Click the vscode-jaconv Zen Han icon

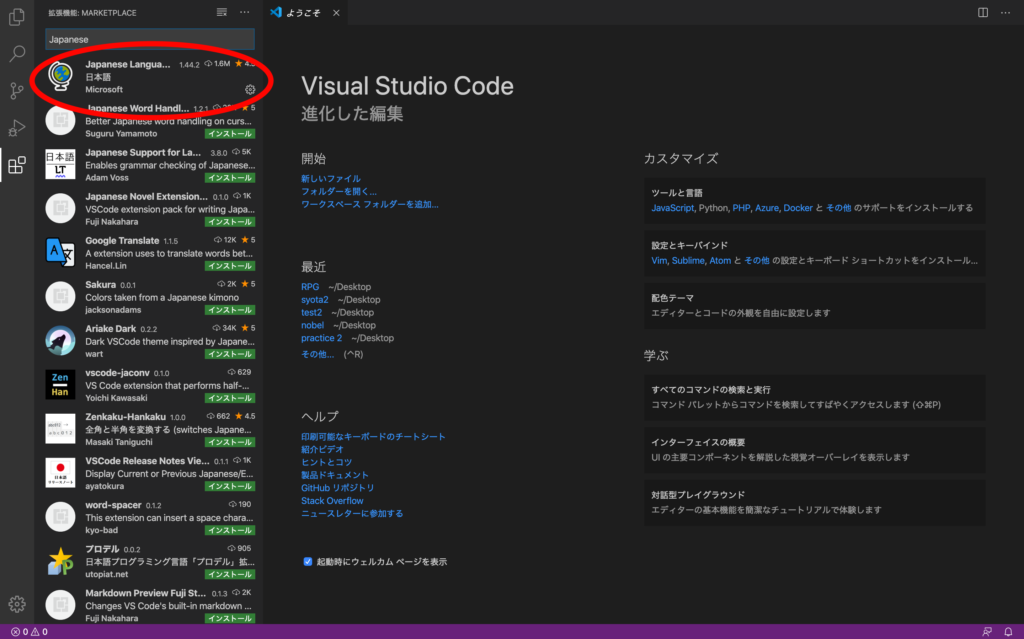click(x=60, y=384)
